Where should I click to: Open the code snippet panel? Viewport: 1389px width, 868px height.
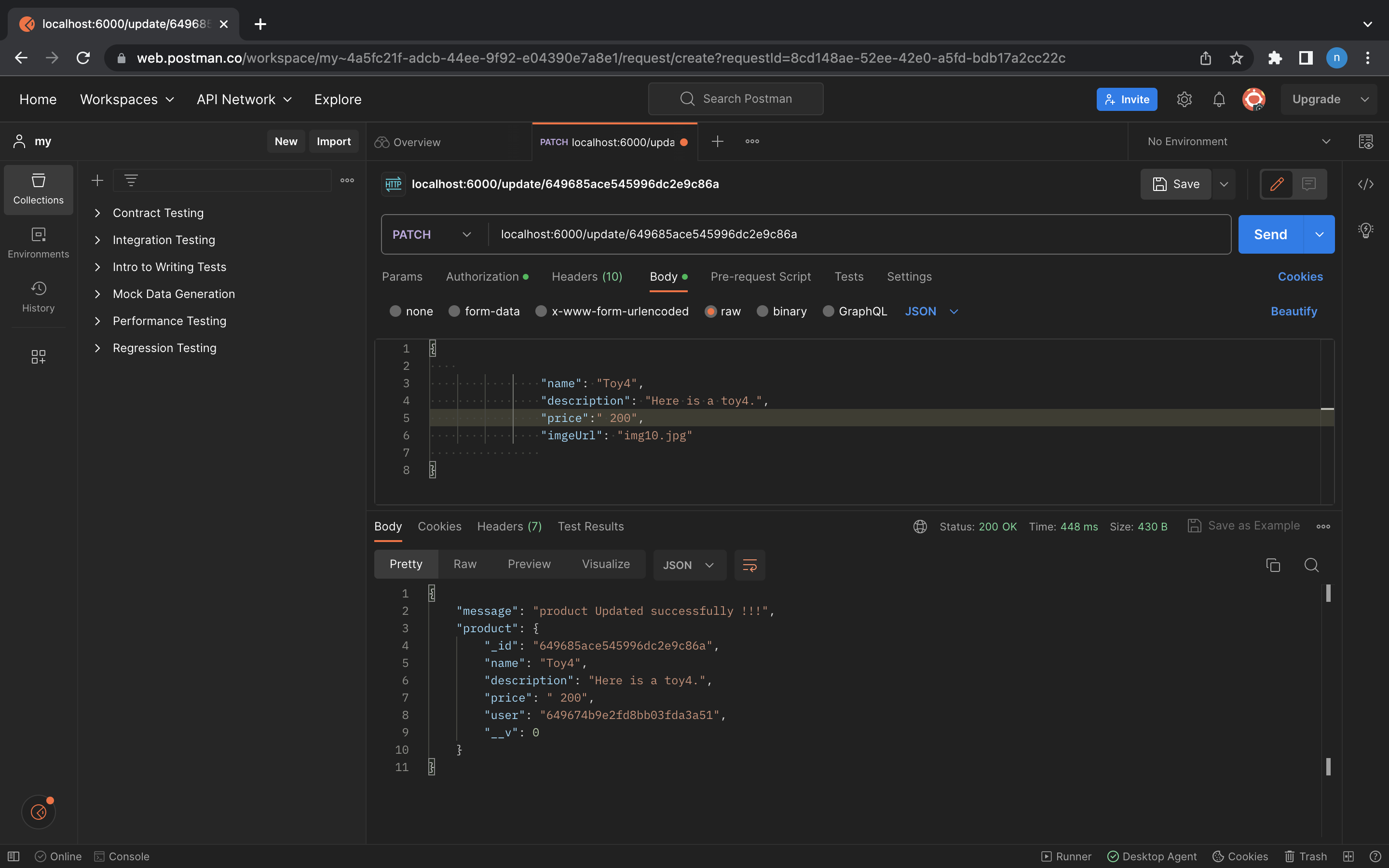[x=1365, y=184]
